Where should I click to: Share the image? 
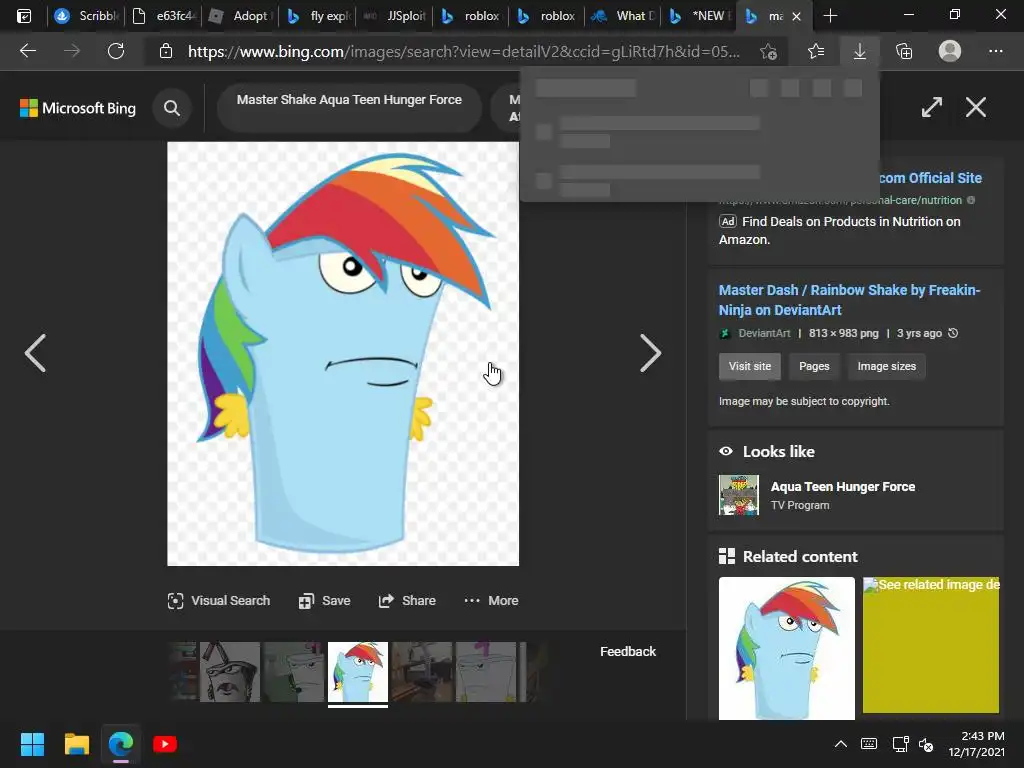tap(407, 600)
